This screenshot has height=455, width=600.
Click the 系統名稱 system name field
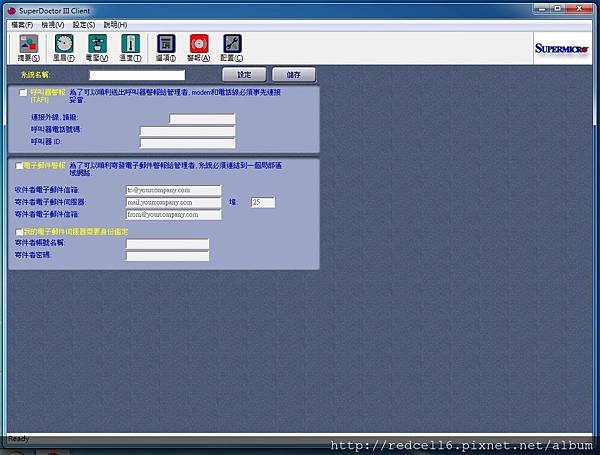(x=137, y=75)
